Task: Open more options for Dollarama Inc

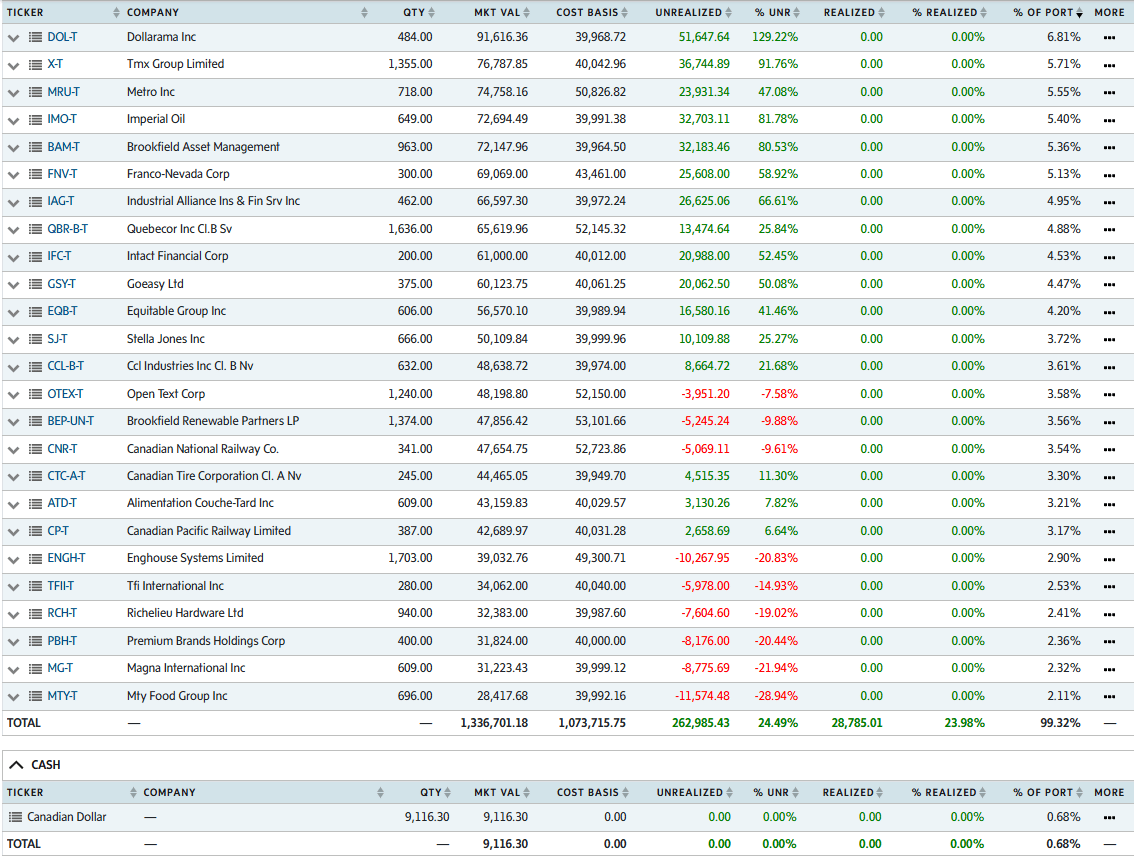Action: (x=1109, y=38)
